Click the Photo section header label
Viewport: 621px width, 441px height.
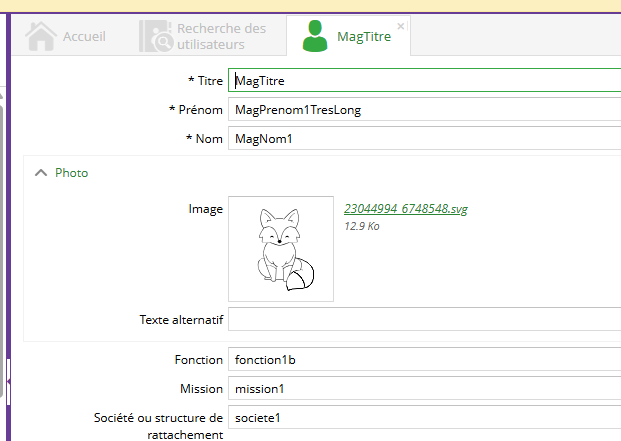[x=71, y=173]
